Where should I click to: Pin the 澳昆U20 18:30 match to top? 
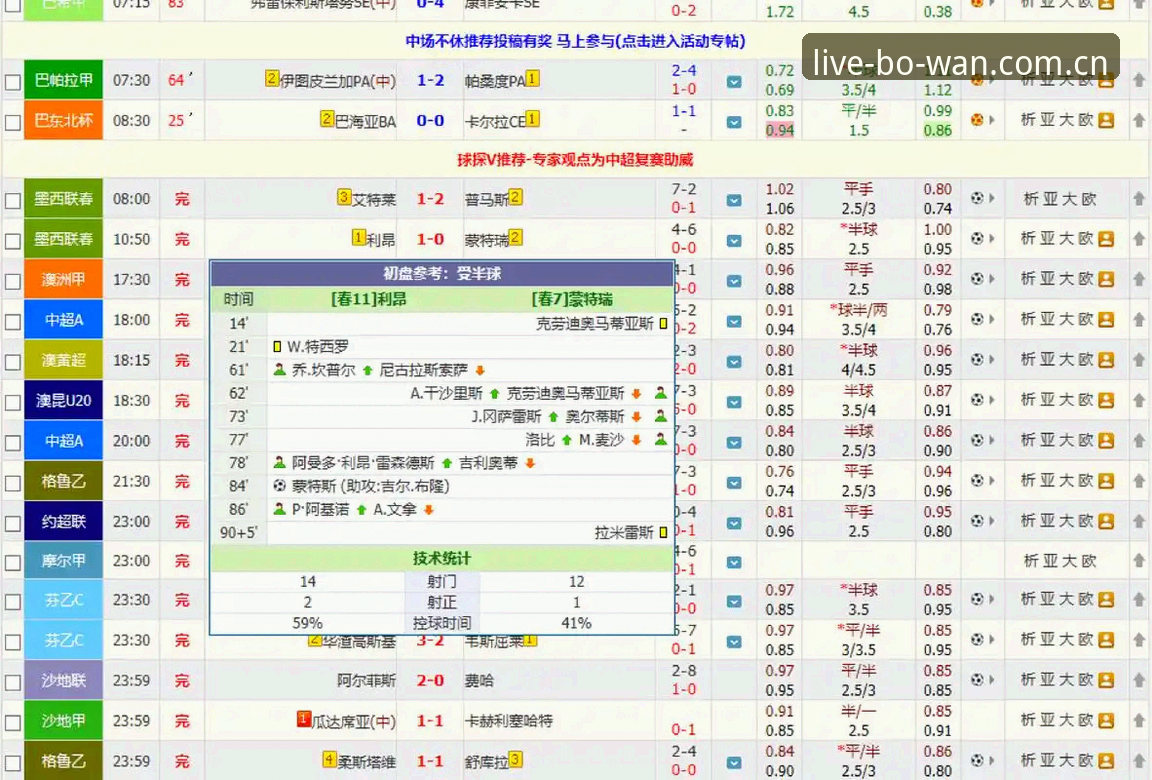[x=1139, y=400]
